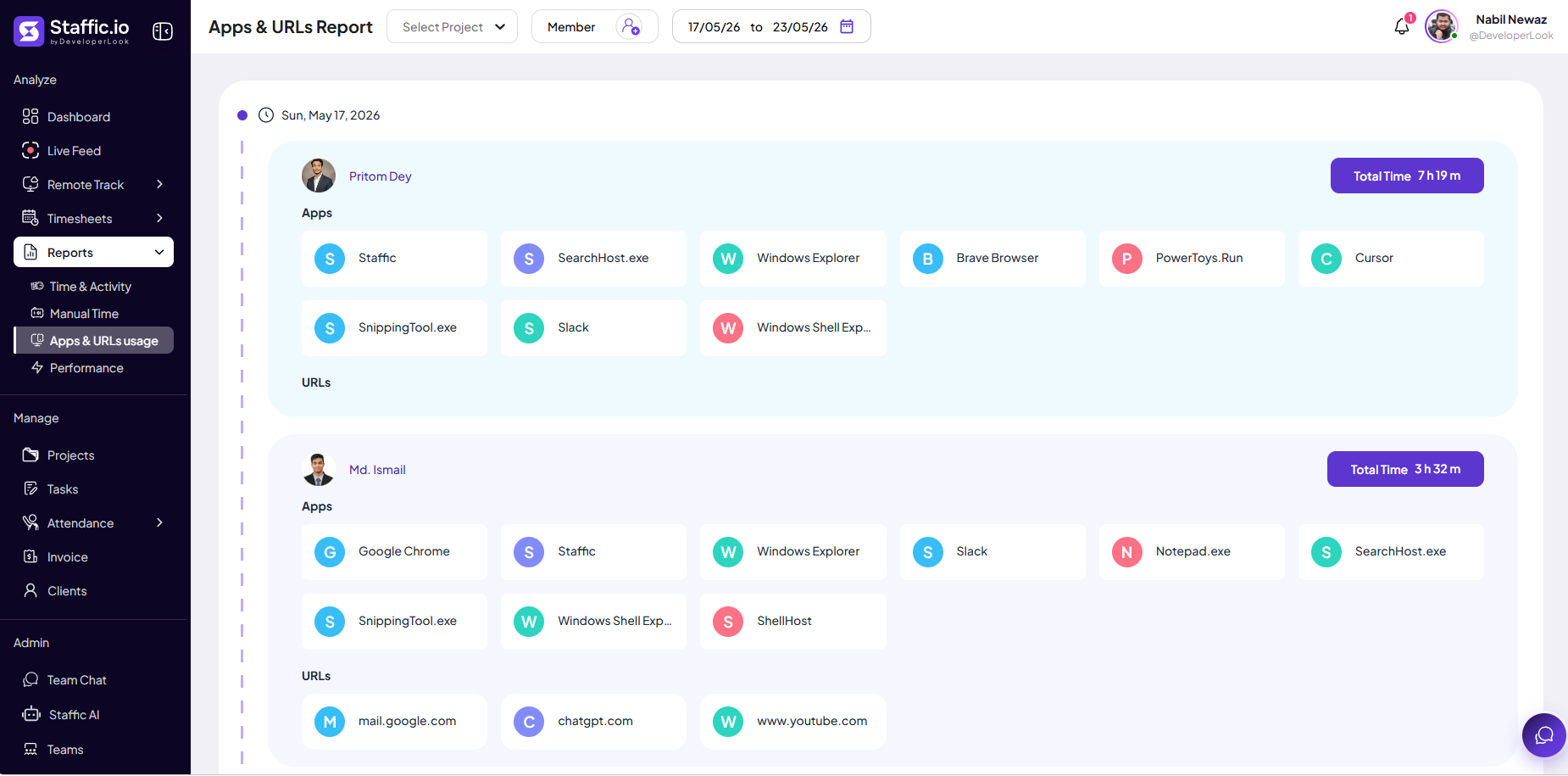This screenshot has height=776, width=1568.
Task: Expand the Timesheets chevron
Action: (159, 218)
